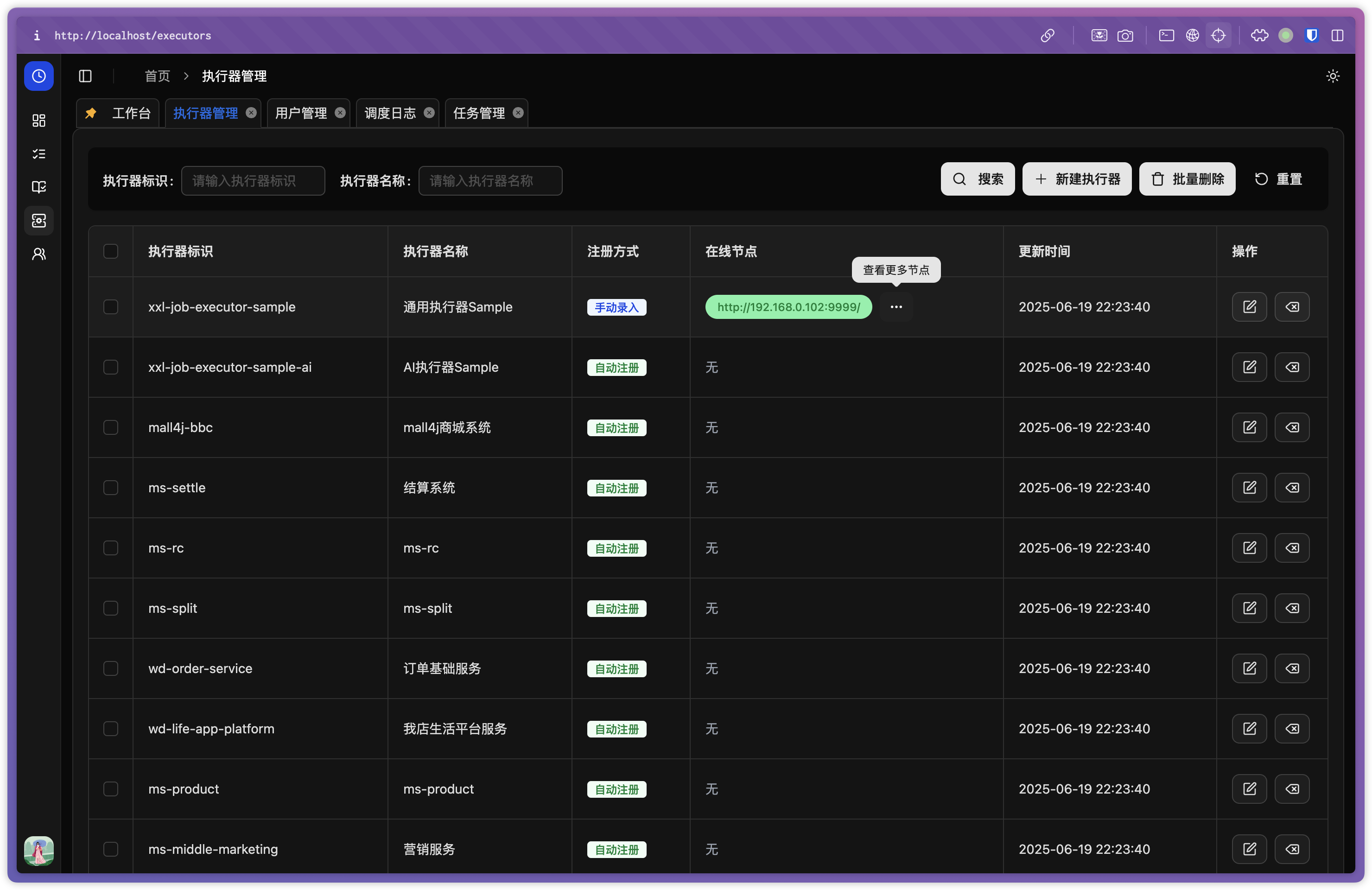Click the edit icon for mall4j-bbc row
Viewport: 1372px width, 890px height.
point(1249,427)
